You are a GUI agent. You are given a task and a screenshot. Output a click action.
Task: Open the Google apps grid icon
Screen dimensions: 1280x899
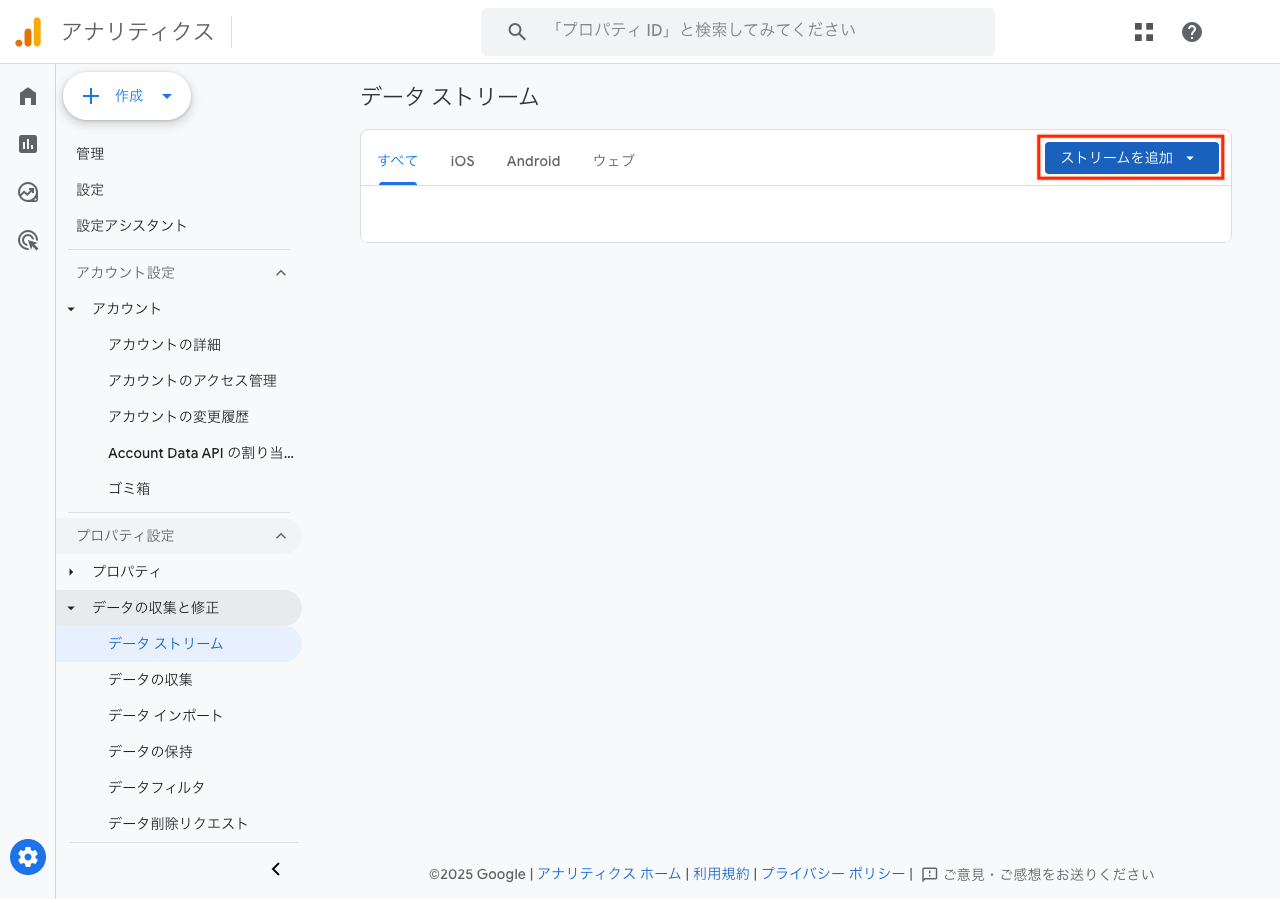pos(1143,31)
